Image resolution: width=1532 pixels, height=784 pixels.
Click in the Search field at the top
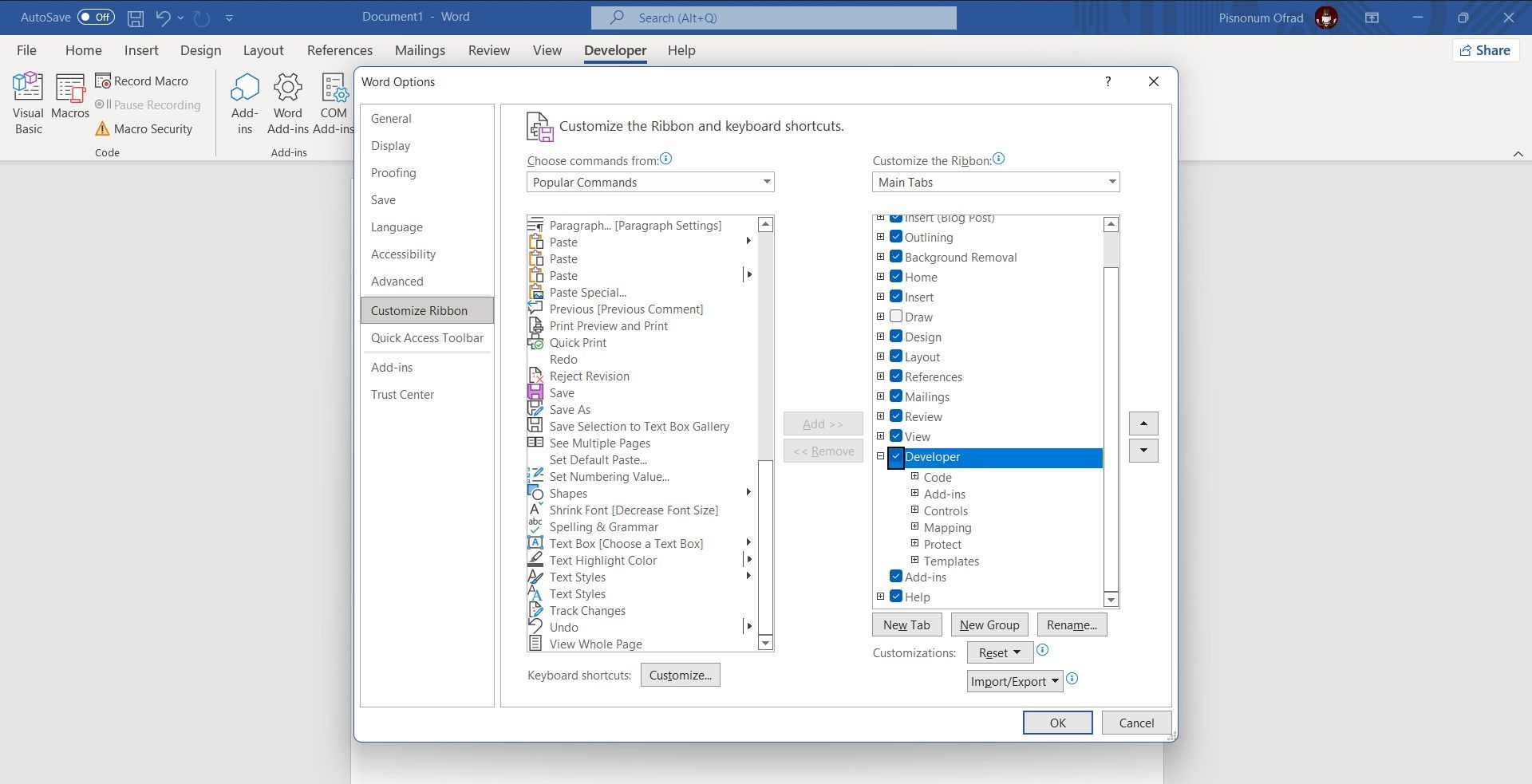[x=772, y=17]
